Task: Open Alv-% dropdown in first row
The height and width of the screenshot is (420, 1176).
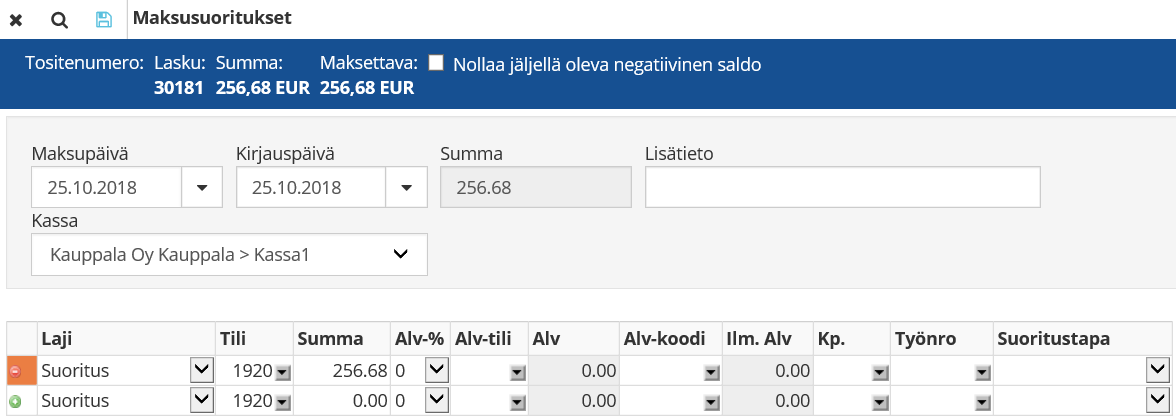Action: [435, 371]
